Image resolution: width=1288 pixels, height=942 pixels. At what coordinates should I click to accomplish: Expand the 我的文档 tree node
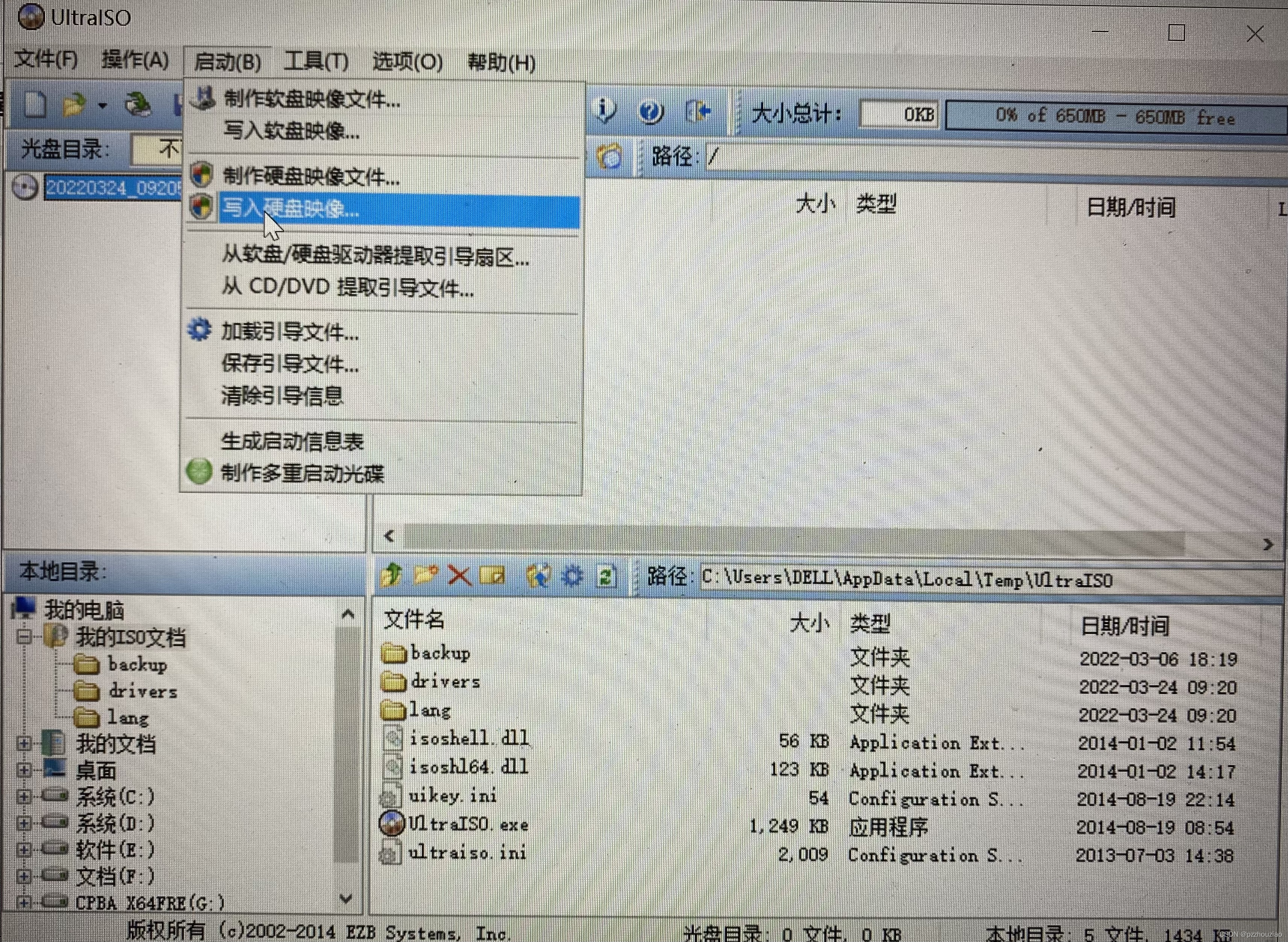[24, 743]
